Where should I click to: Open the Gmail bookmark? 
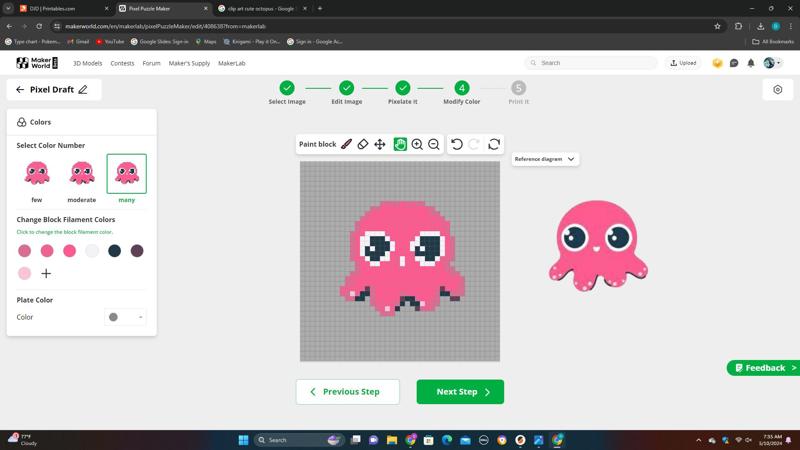(78, 41)
